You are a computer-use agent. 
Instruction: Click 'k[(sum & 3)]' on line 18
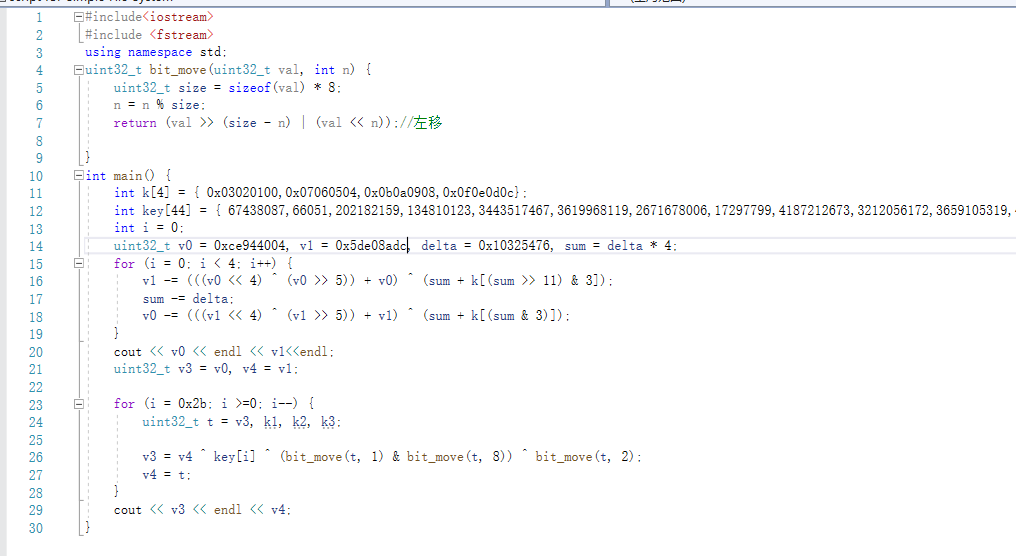click(518, 316)
